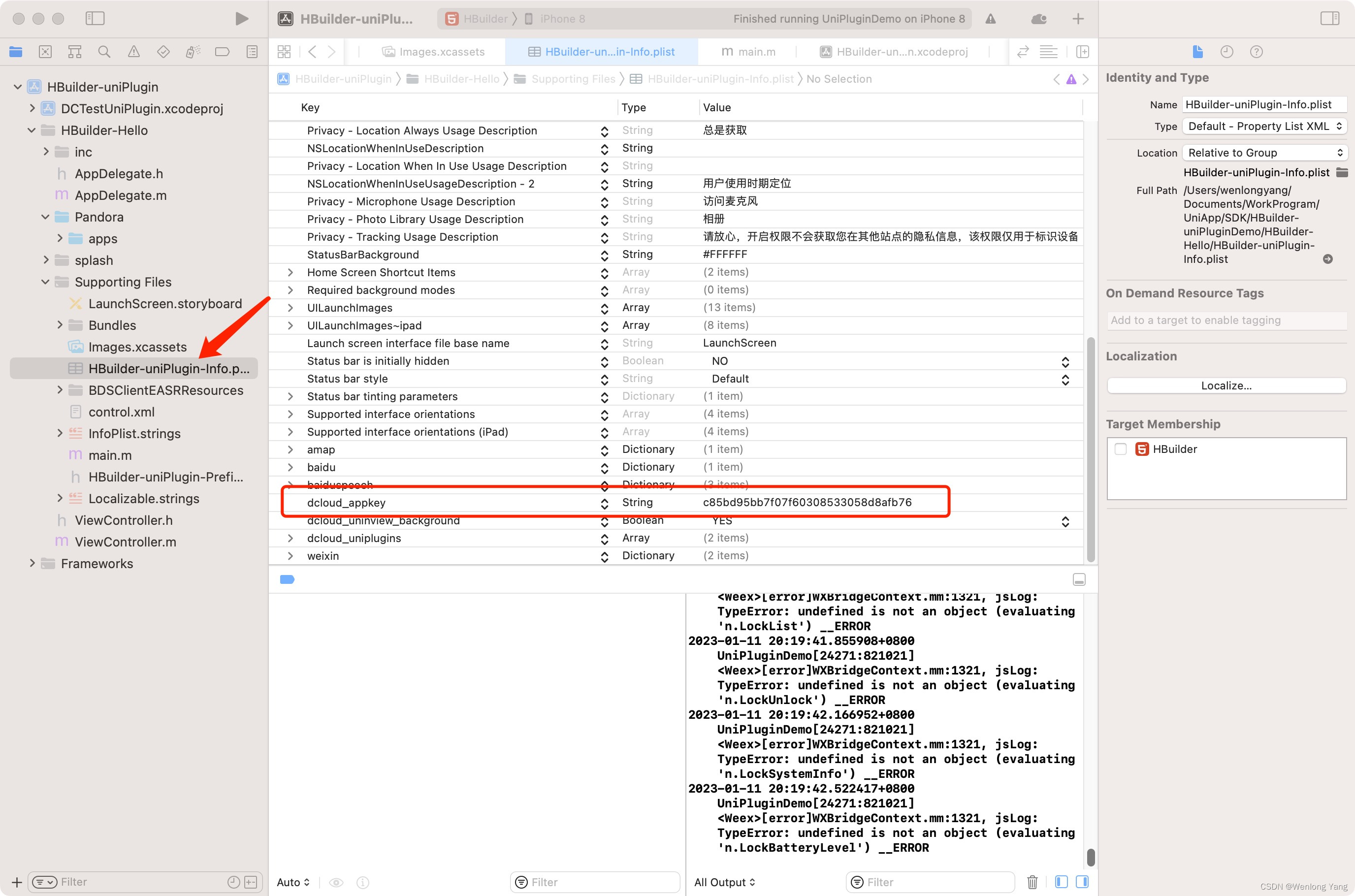Click the Run (play) button

pos(242,19)
